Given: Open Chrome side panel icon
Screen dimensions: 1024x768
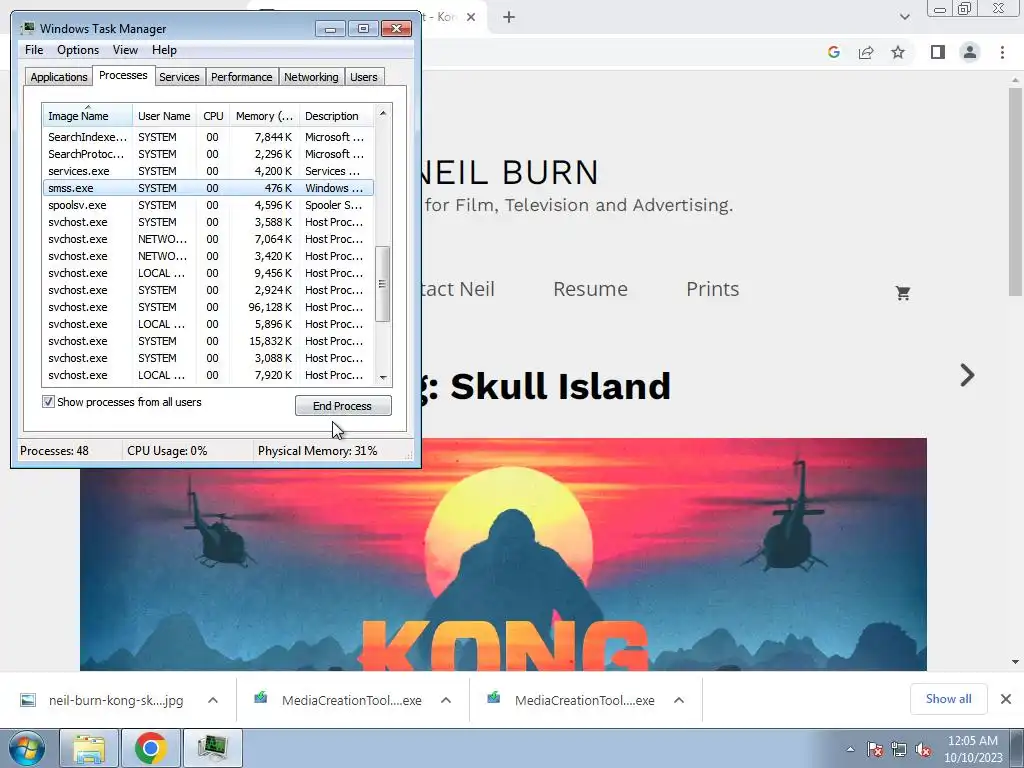Looking at the screenshot, I should coord(938,52).
